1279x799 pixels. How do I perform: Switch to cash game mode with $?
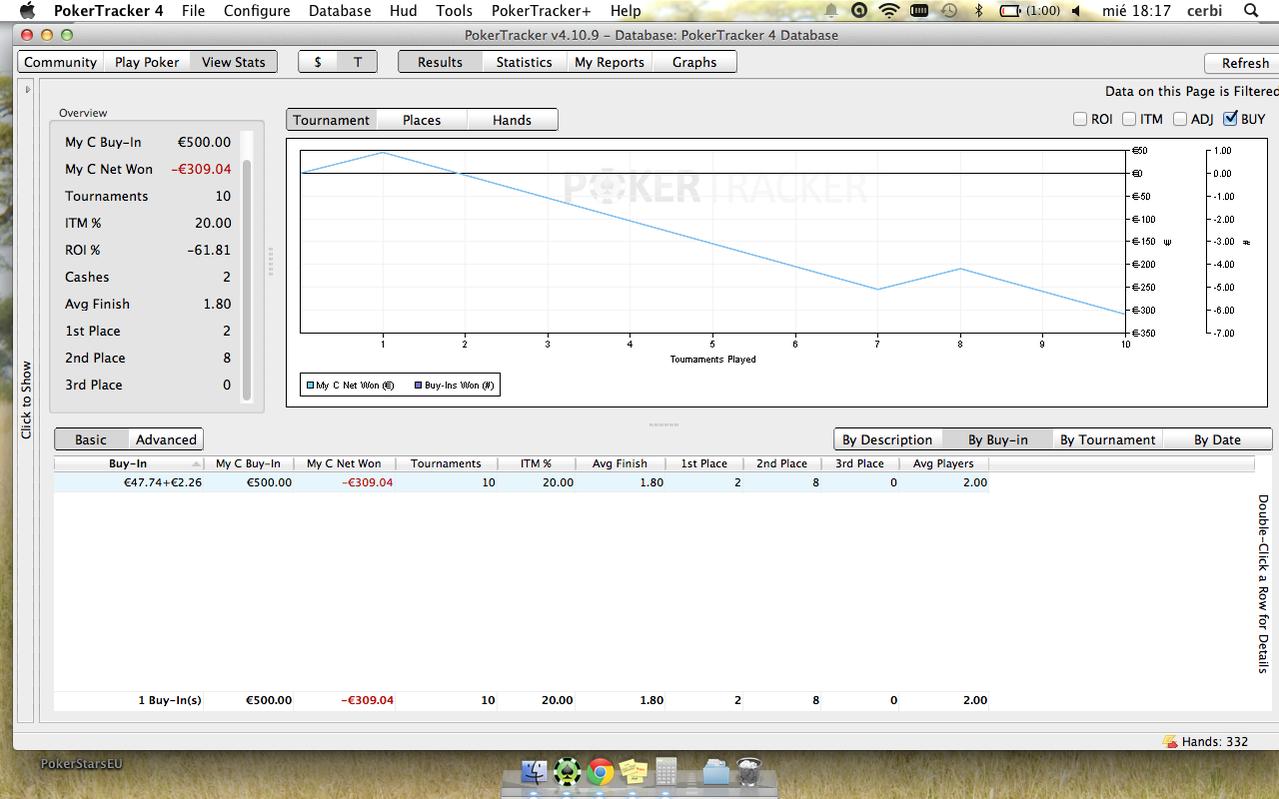pyautogui.click(x=318, y=62)
